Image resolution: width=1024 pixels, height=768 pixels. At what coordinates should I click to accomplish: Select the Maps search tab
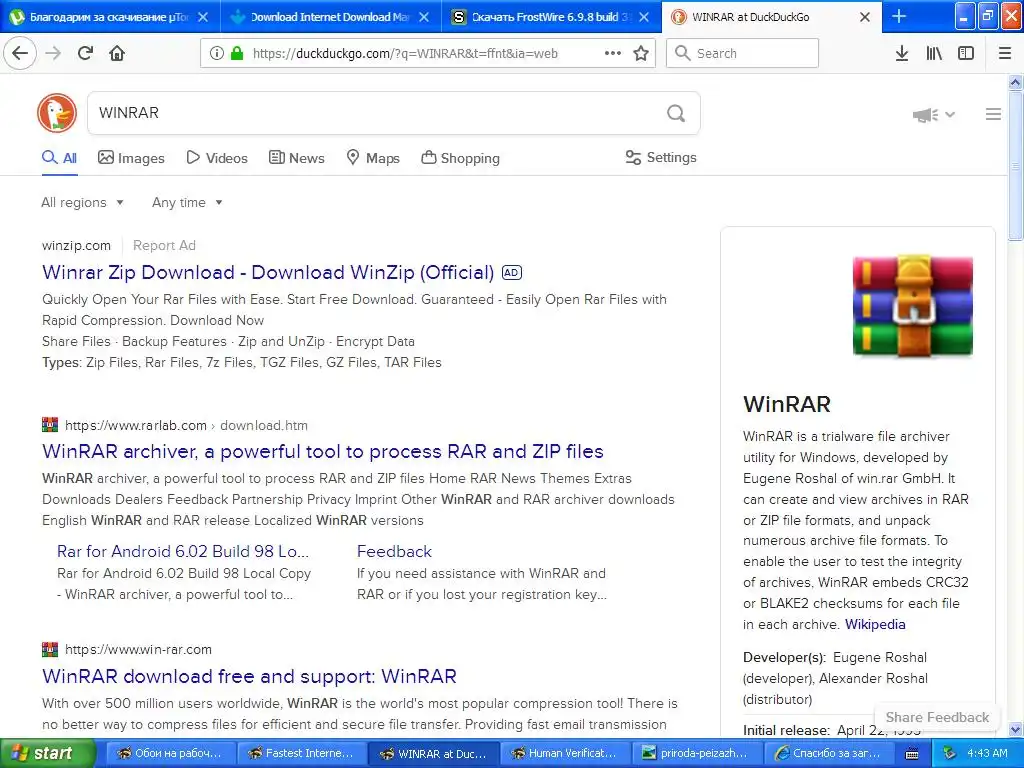pos(373,158)
